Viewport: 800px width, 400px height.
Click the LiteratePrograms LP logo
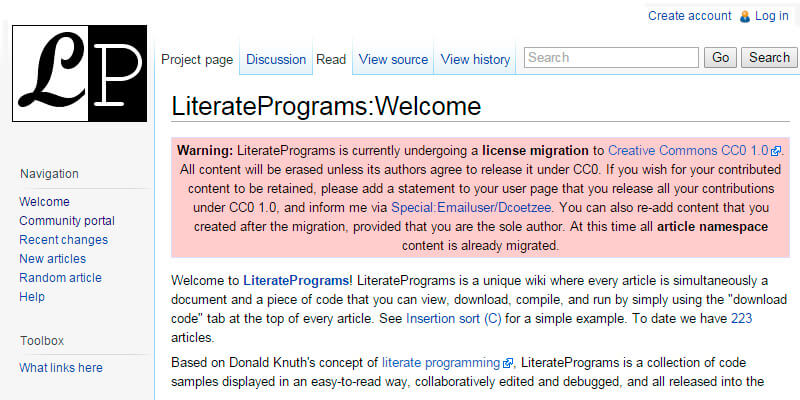pos(80,75)
